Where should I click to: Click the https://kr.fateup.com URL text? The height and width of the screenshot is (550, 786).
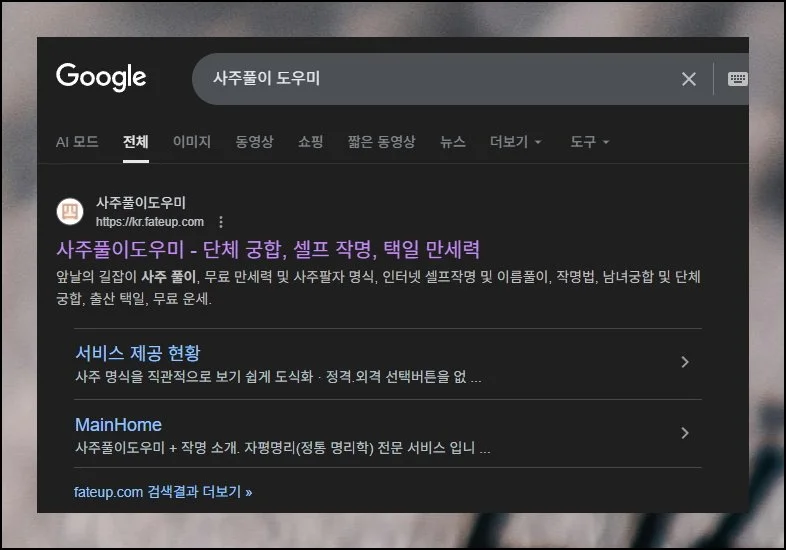point(150,222)
